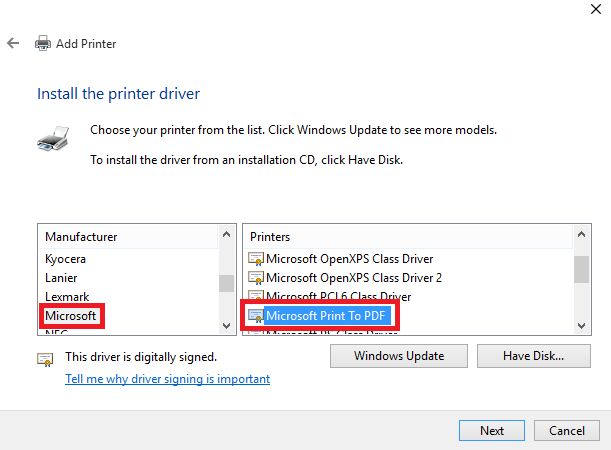Select Microsoft PCL6 Class Driver printer

point(338,297)
